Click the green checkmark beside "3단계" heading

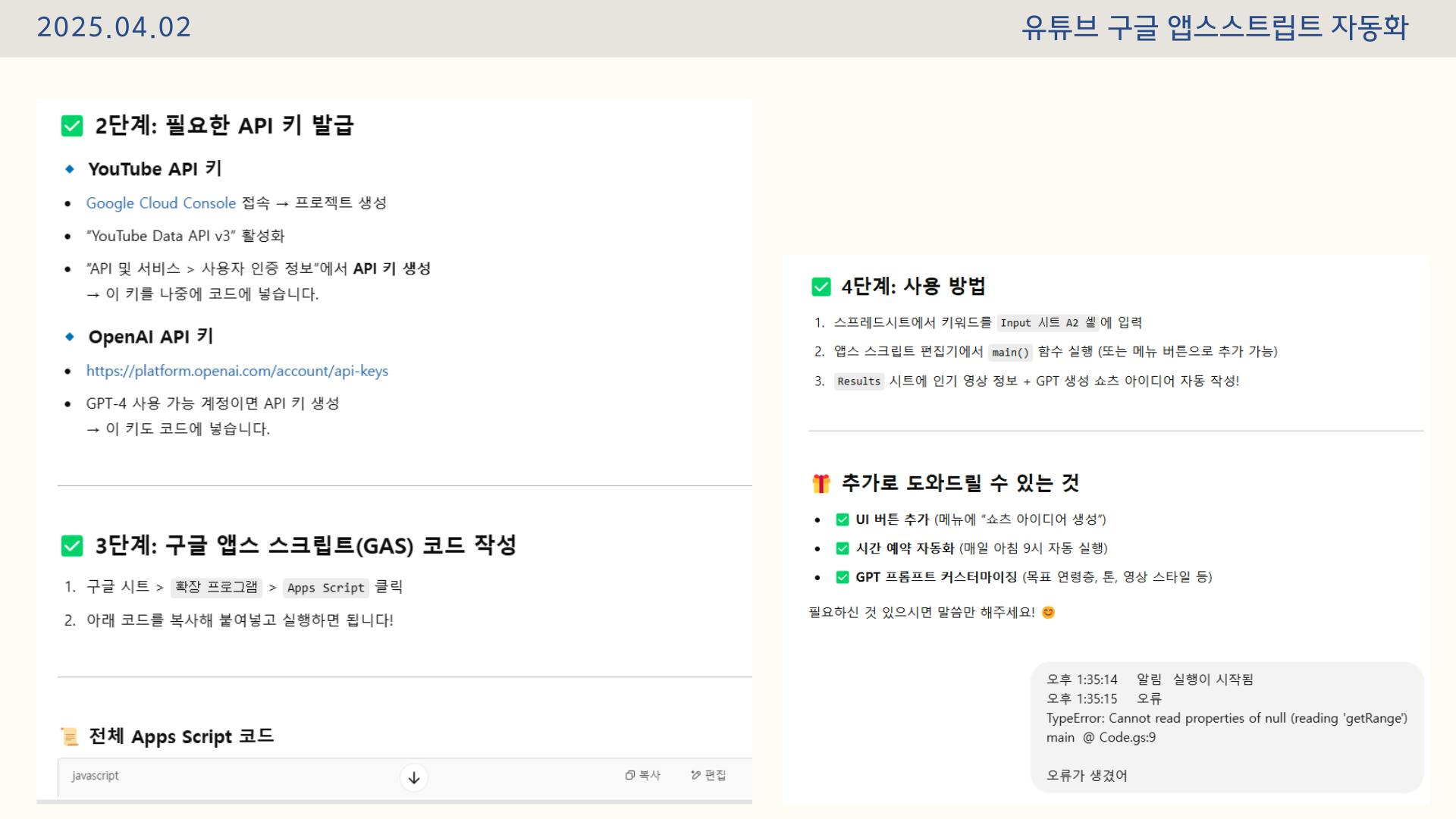pos(71,545)
